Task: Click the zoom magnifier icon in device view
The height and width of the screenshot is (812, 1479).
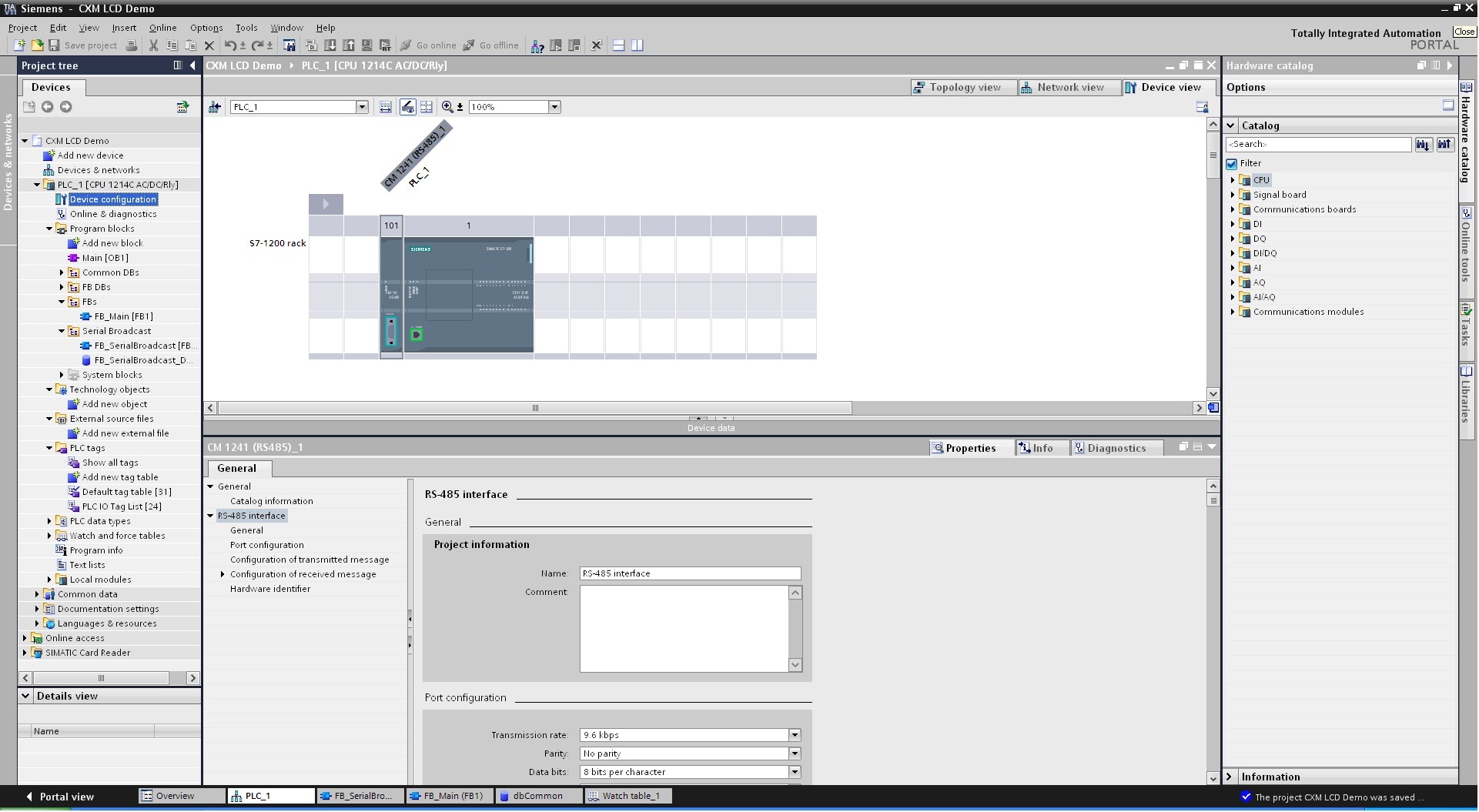Action: pos(447,107)
